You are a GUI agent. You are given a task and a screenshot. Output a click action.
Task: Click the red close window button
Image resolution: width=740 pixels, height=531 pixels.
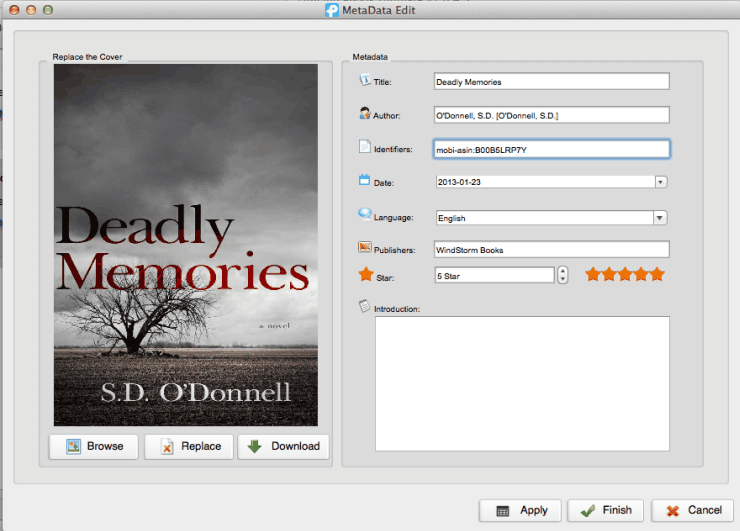coord(14,10)
